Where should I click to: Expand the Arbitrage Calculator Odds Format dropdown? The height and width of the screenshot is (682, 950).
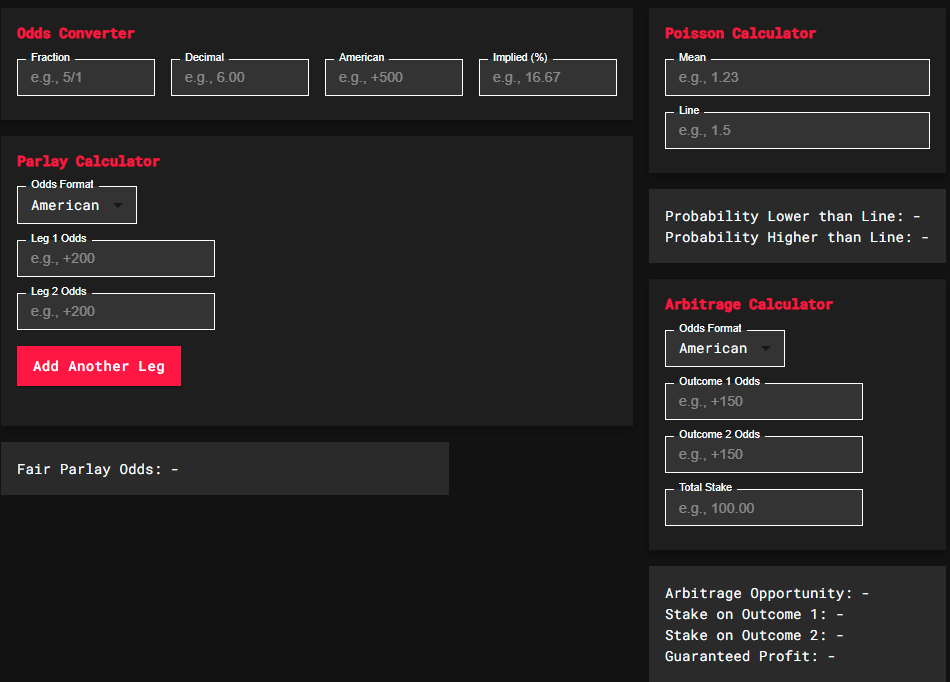(x=725, y=348)
